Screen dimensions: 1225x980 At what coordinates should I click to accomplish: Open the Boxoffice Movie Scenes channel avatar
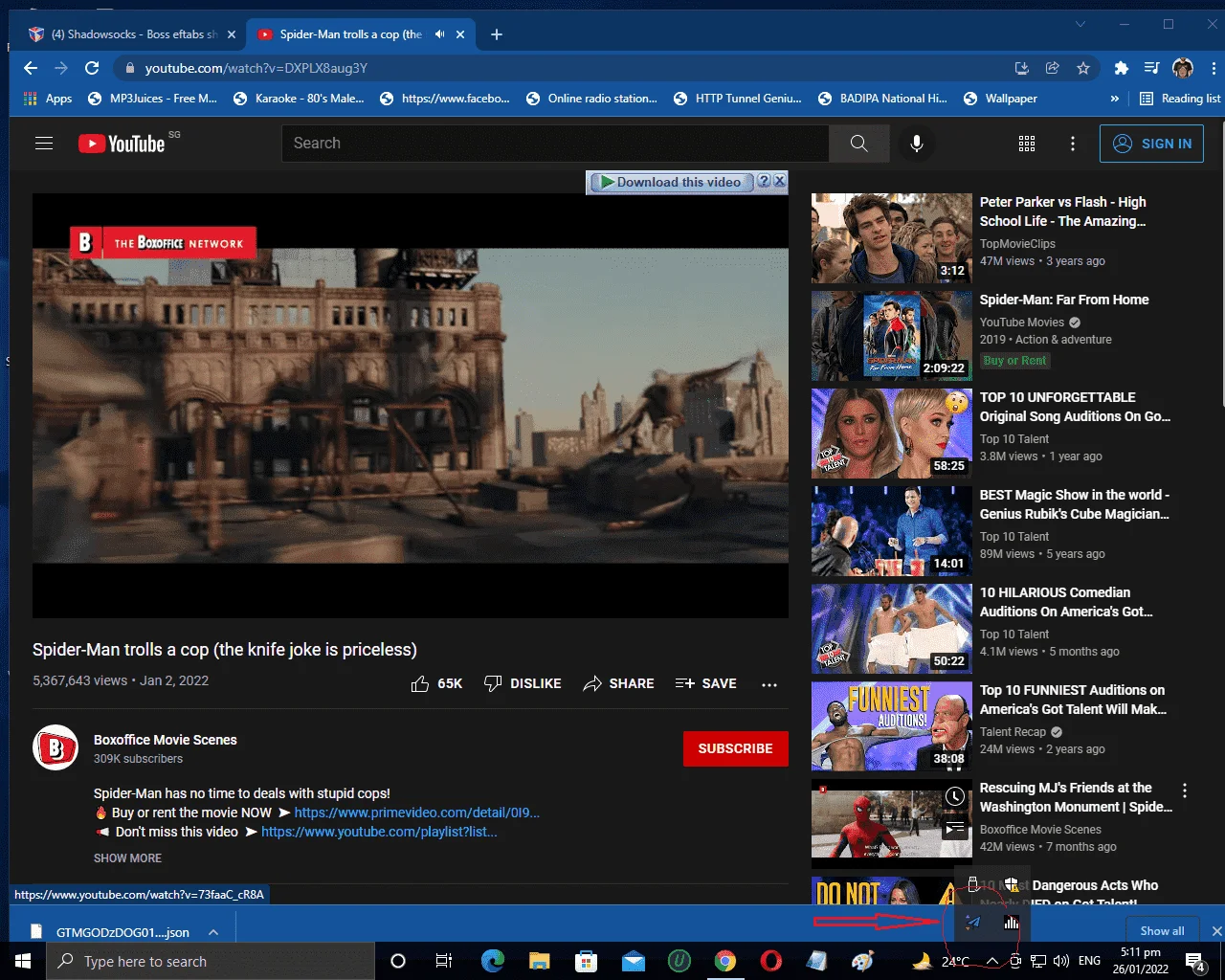56,747
